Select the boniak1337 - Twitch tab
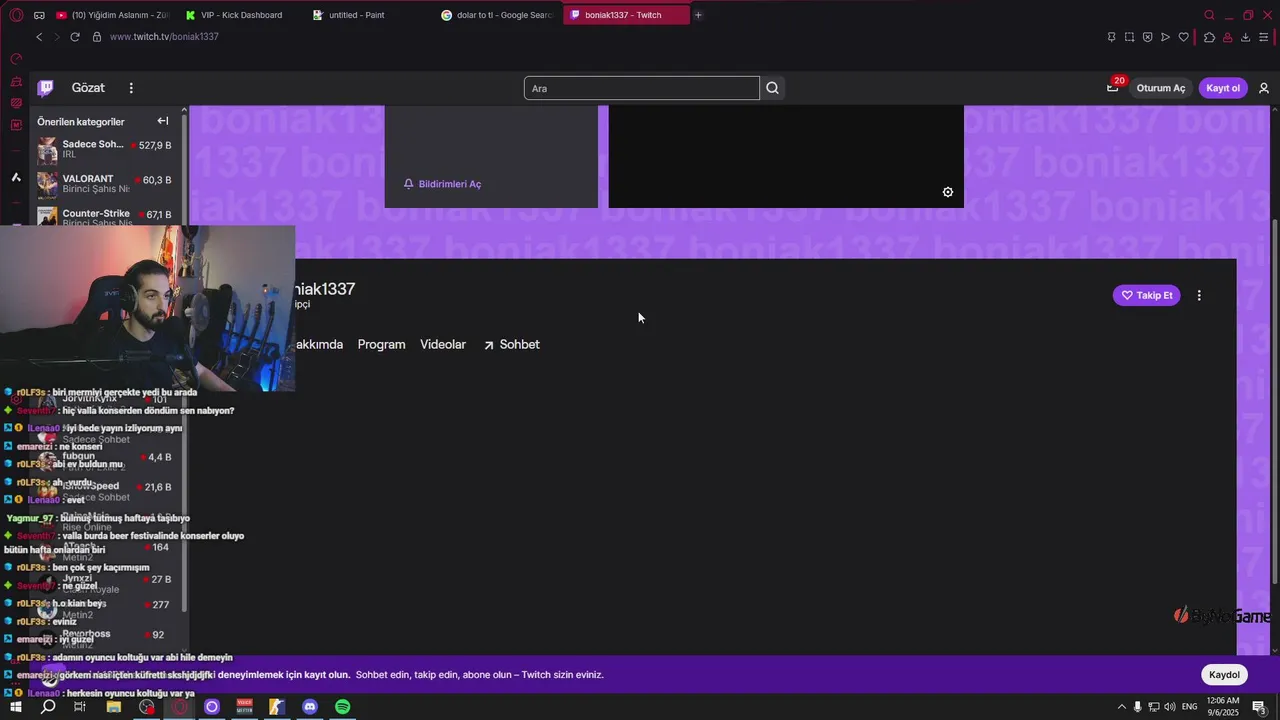This screenshot has height=720, width=1280. click(x=625, y=15)
